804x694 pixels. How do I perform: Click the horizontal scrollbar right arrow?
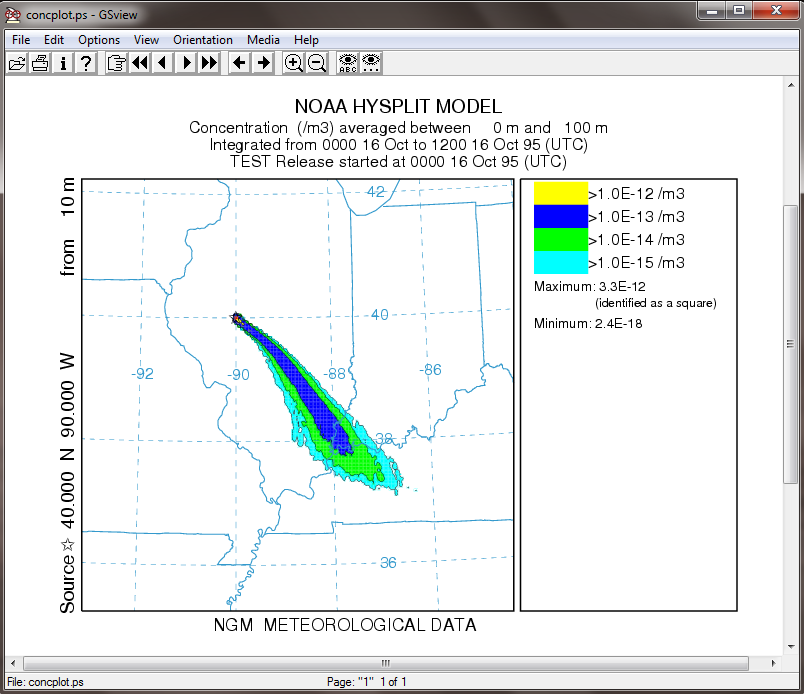pos(773,663)
